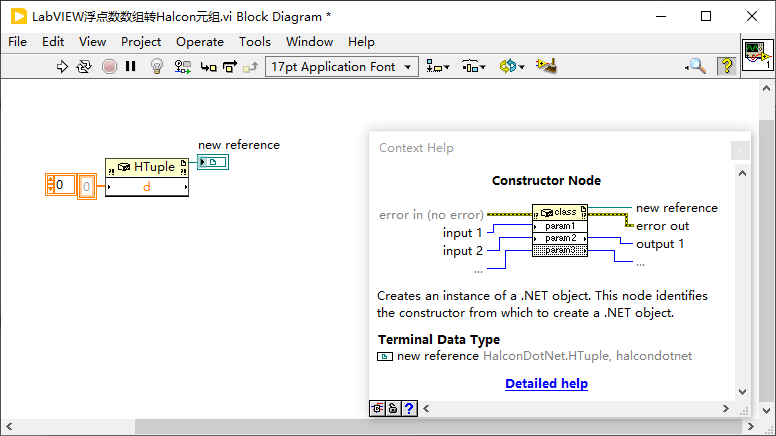Click the Clean Up Diagram broom icon
776x436 pixels.
coord(546,65)
